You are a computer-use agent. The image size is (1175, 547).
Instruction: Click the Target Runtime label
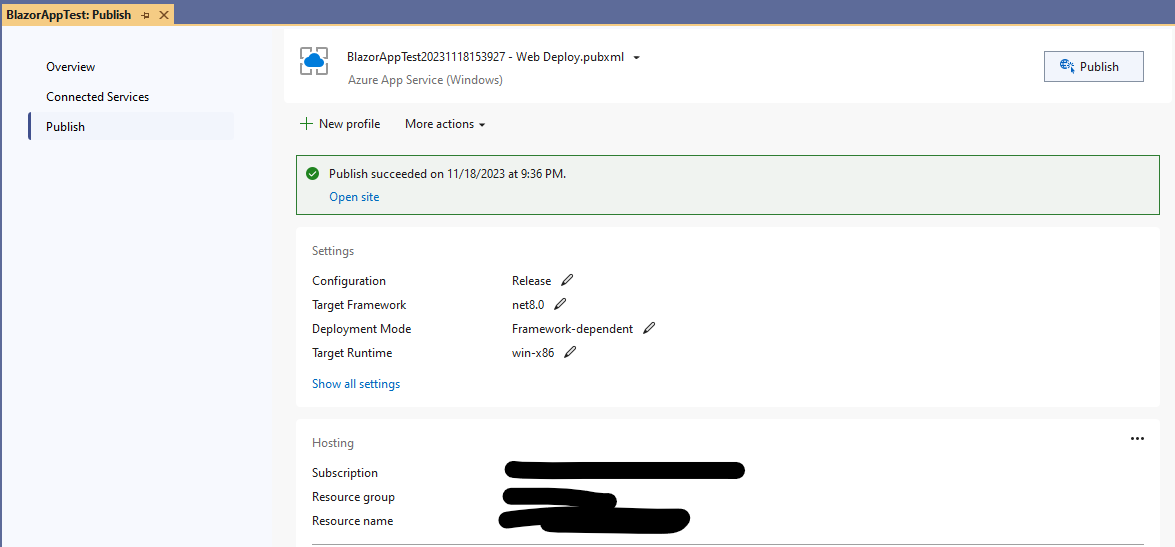coord(351,353)
